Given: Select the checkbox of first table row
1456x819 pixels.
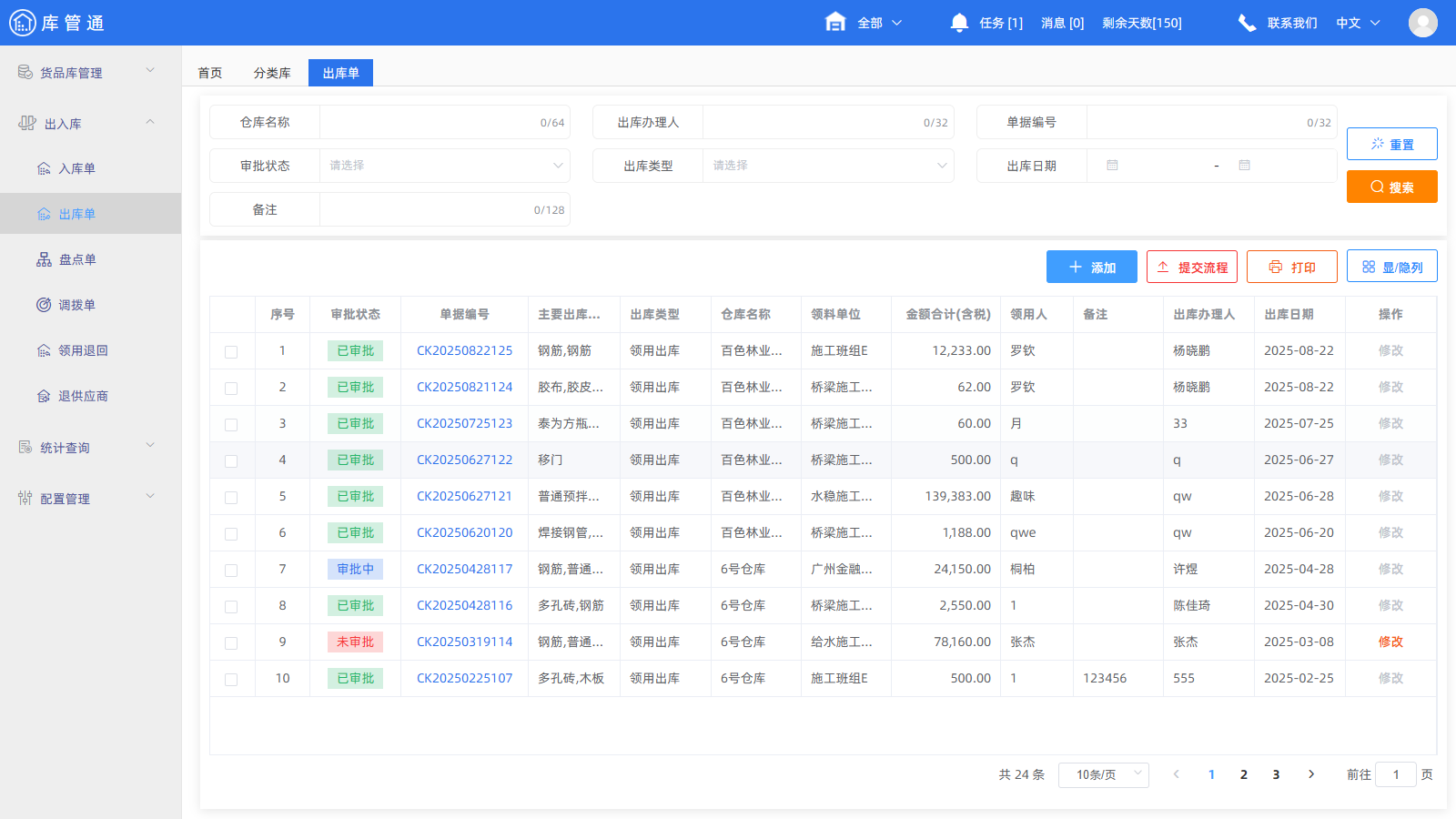Looking at the screenshot, I should point(232,350).
